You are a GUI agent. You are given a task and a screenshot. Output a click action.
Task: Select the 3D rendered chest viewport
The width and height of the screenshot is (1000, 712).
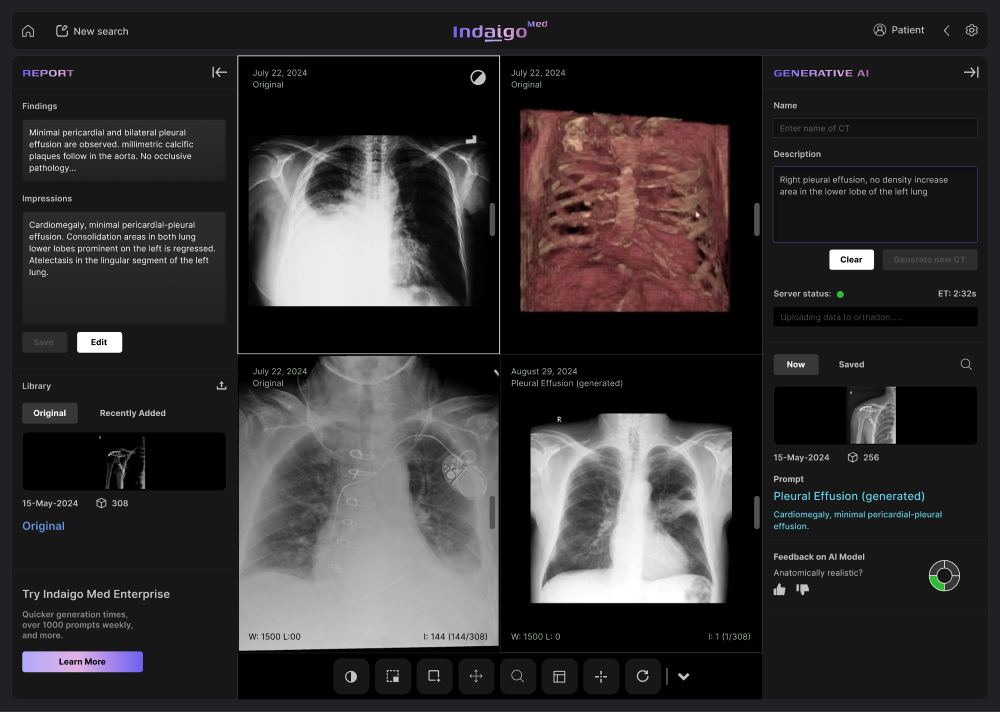624,211
